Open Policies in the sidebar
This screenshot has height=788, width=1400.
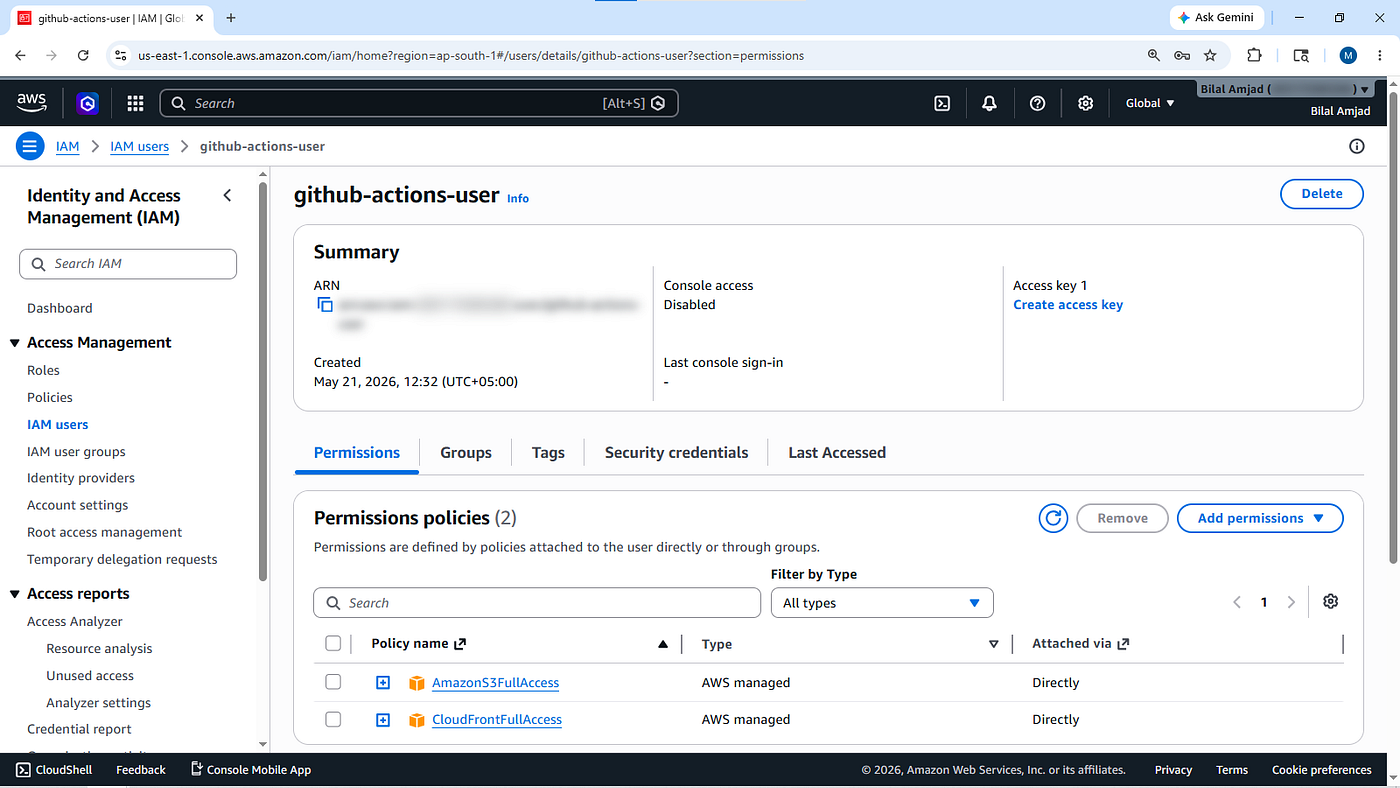[50, 397]
